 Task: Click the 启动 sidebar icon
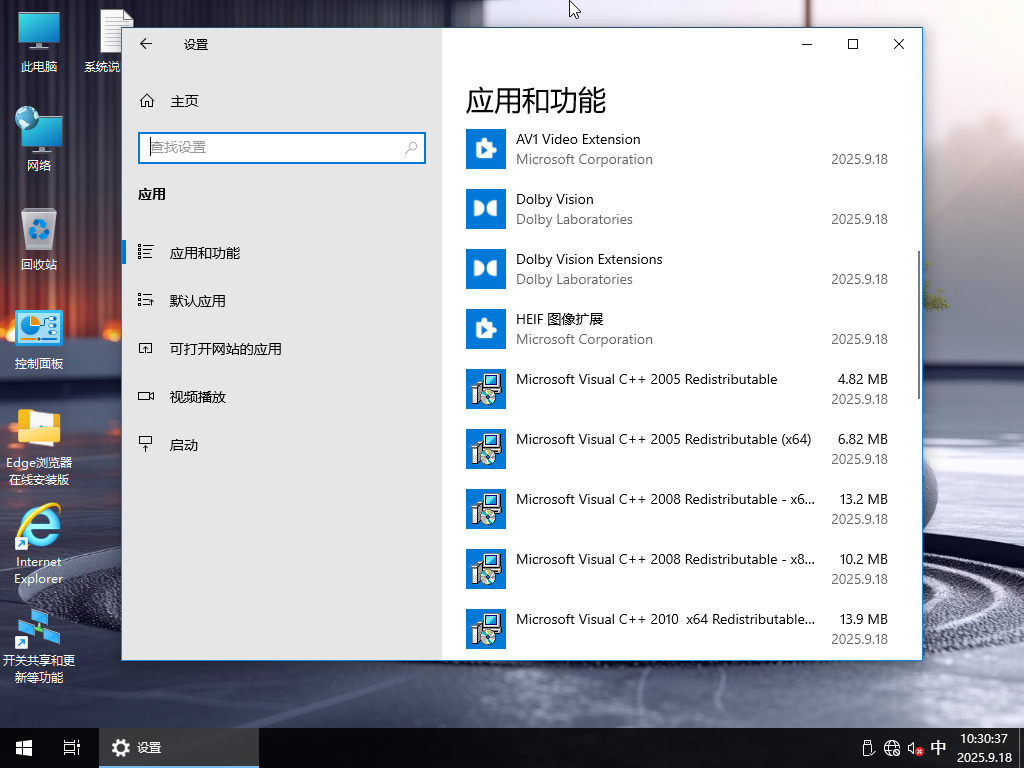146,445
